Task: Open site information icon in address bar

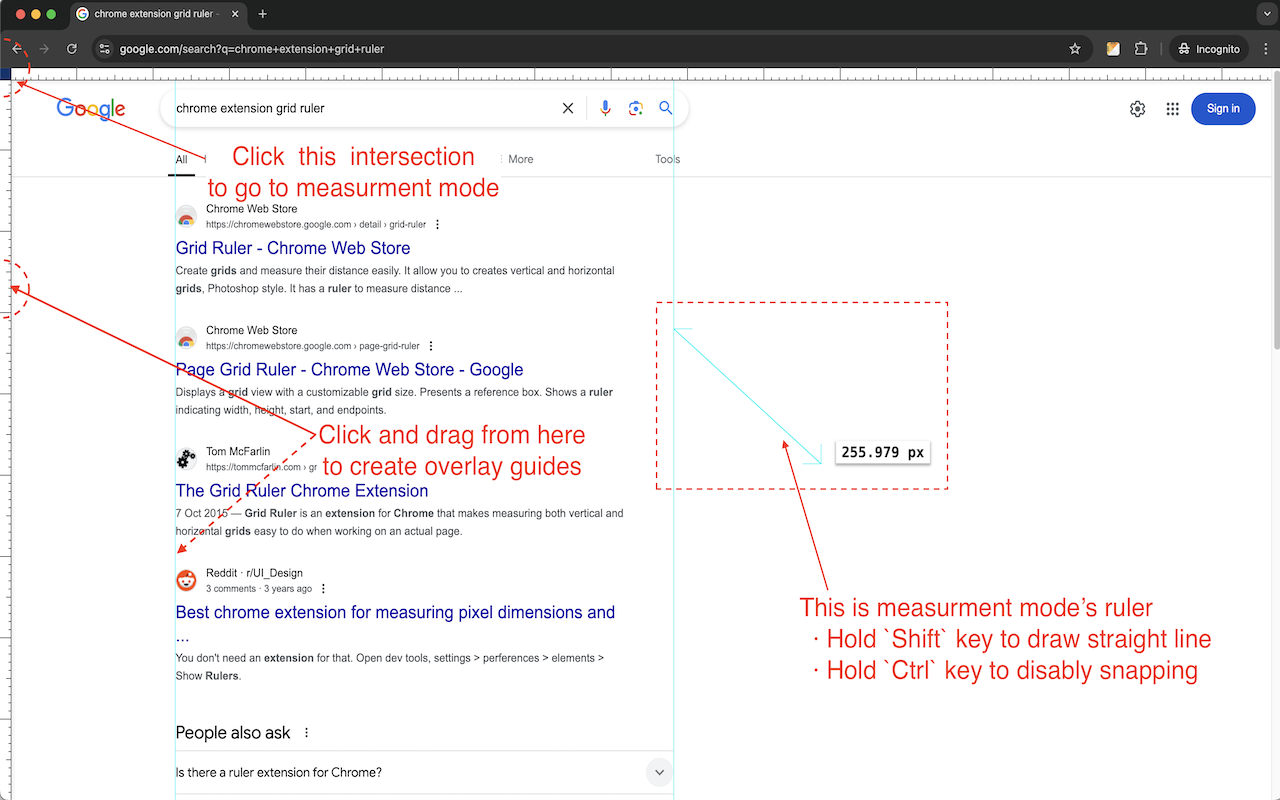Action: (104, 49)
